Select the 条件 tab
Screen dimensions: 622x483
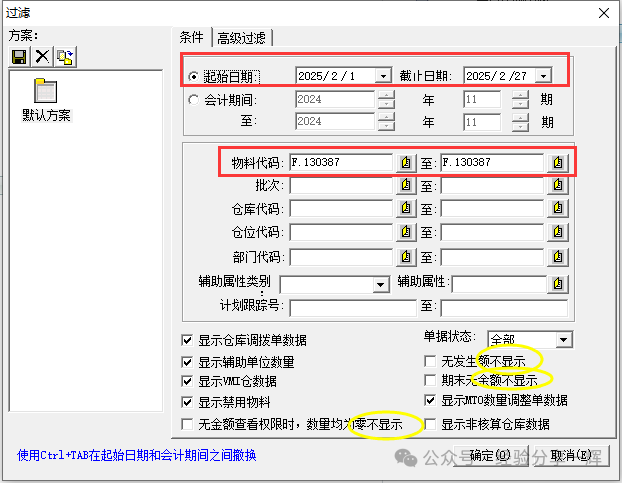pos(191,37)
